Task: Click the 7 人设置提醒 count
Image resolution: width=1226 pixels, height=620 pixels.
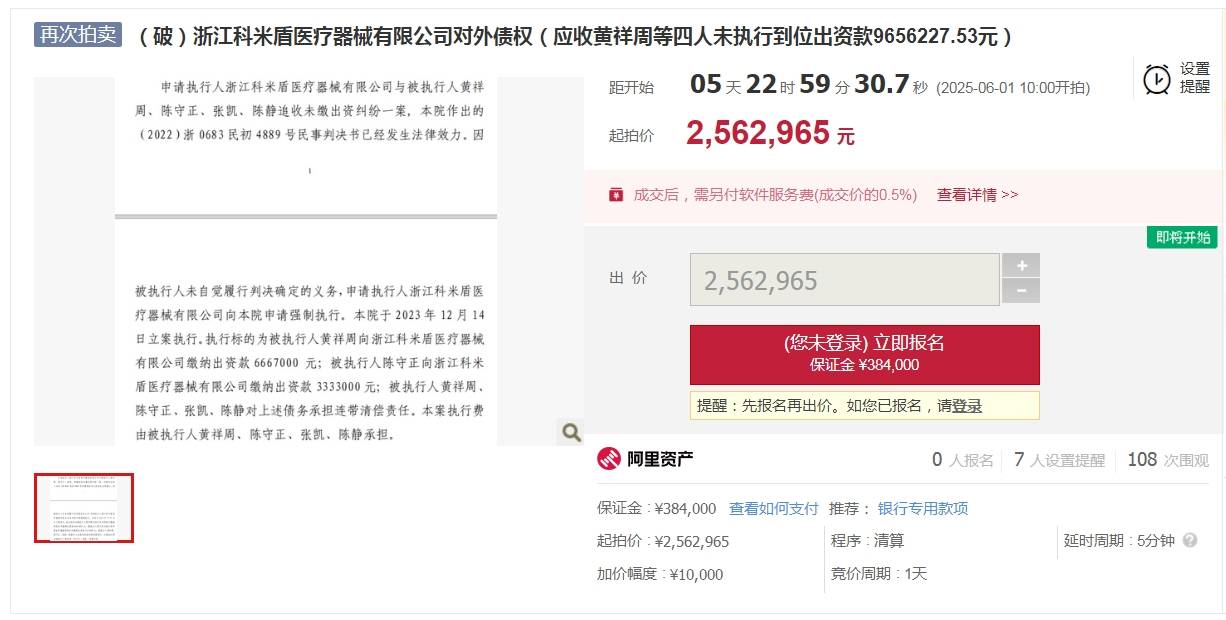Action: (1060, 460)
